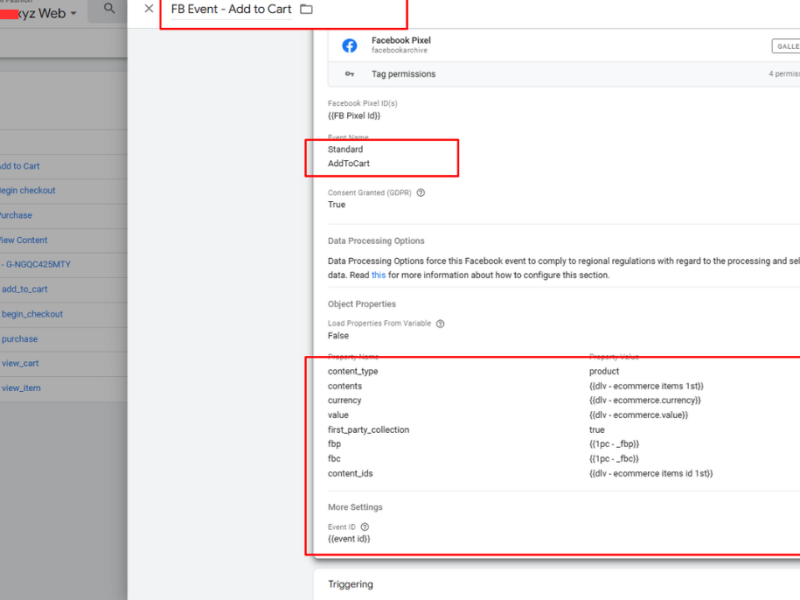Click the {{dlv - ecommerce items id 1st}} value
Image resolution: width=800 pixels, height=600 pixels.
pyautogui.click(x=651, y=473)
